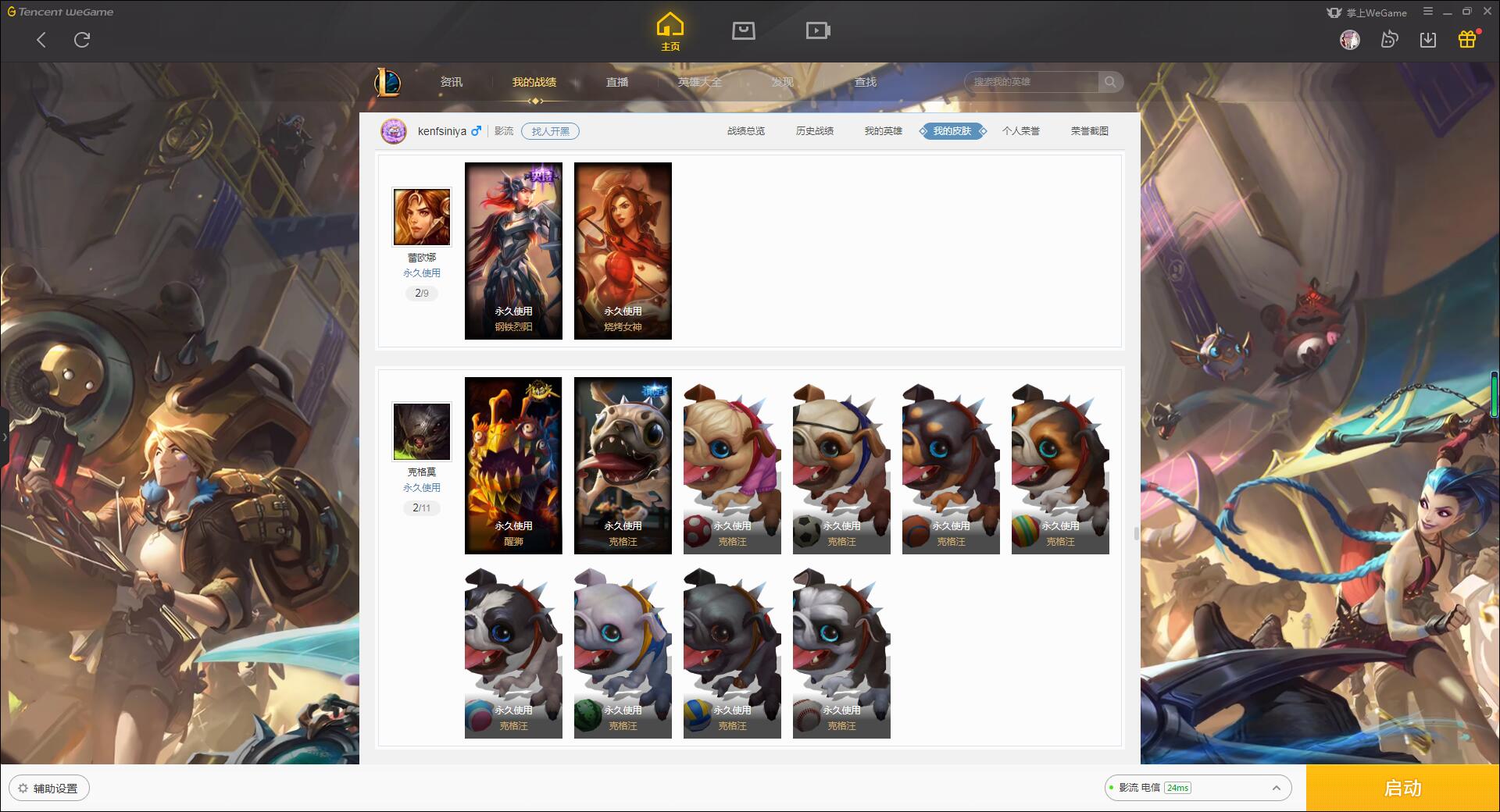
Task: Switch to 查找 tab
Action: click(x=866, y=82)
